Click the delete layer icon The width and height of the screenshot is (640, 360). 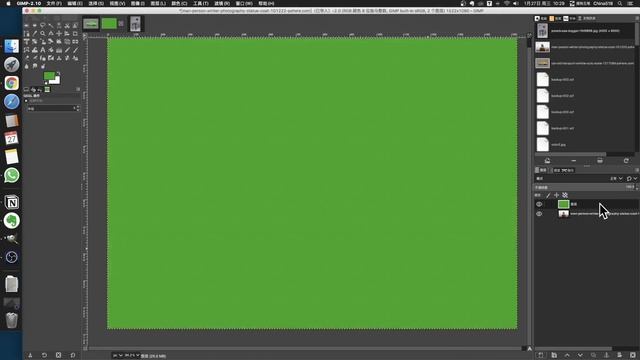point(632,356)
